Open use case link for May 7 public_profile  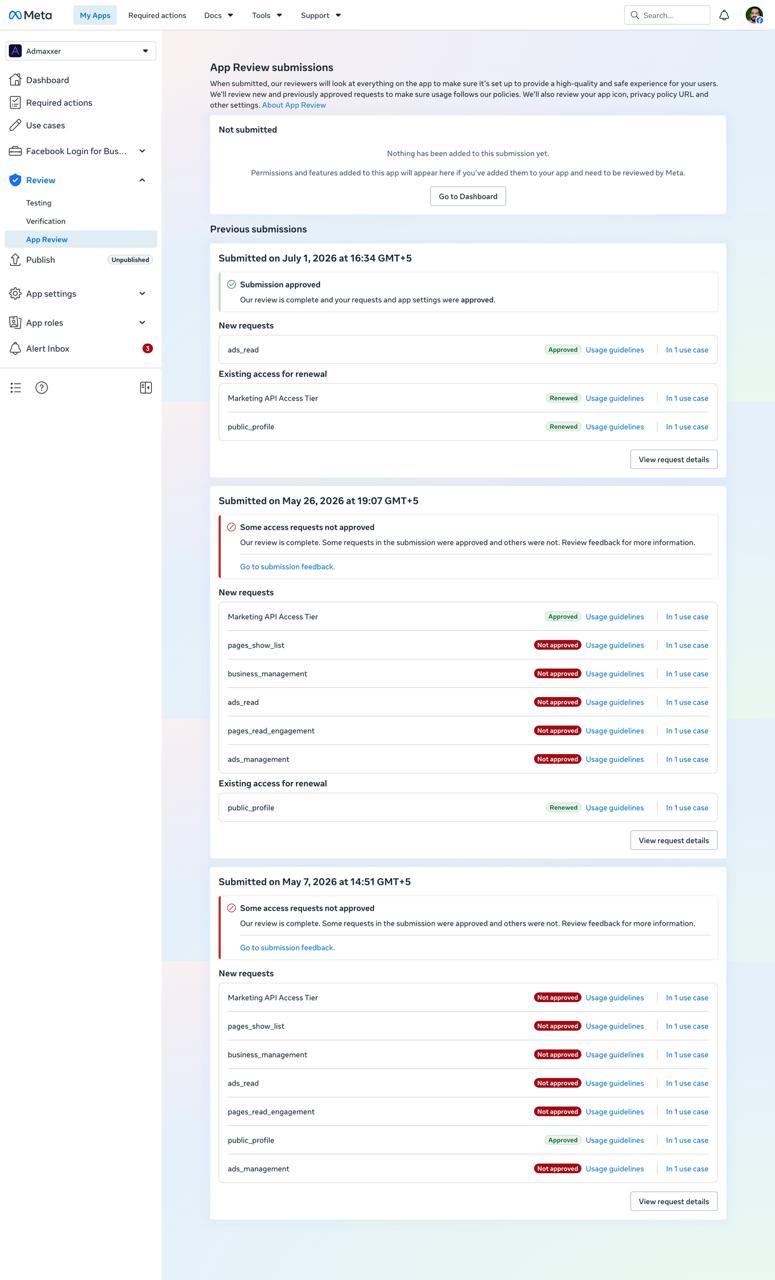pos(687,1140)
